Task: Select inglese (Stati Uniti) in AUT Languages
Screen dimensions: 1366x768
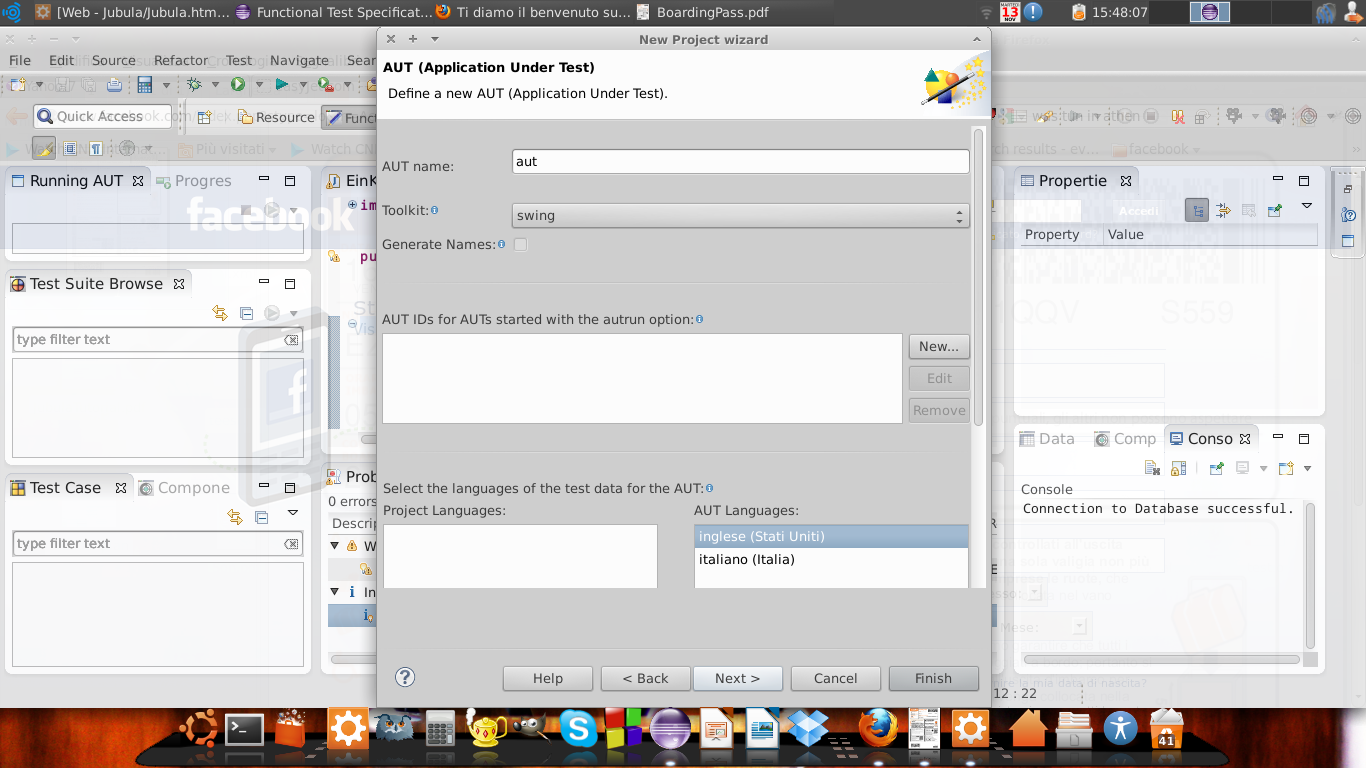Action: point(831,537)
